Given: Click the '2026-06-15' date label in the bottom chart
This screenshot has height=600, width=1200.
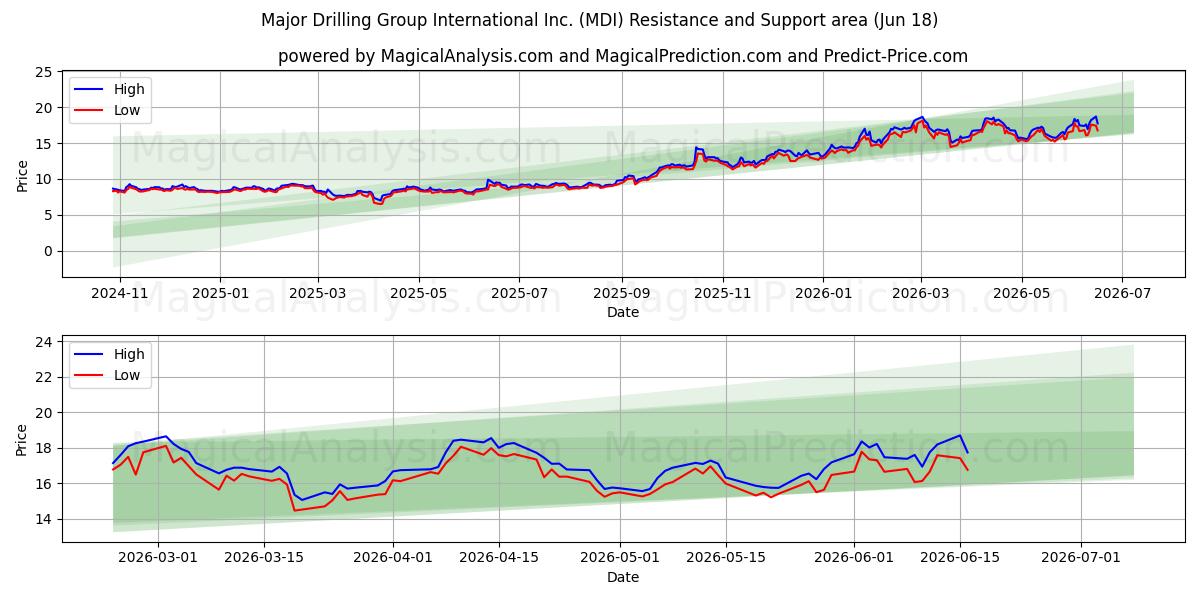Looking at the screenshot, I should pos(961,560).
